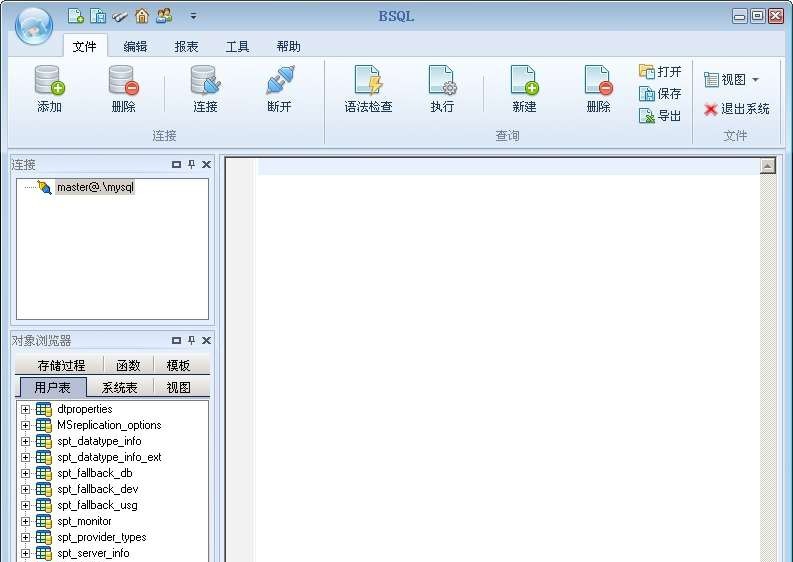
Task: Maximize the 连接 panel with its window icon
Action: 176,164
